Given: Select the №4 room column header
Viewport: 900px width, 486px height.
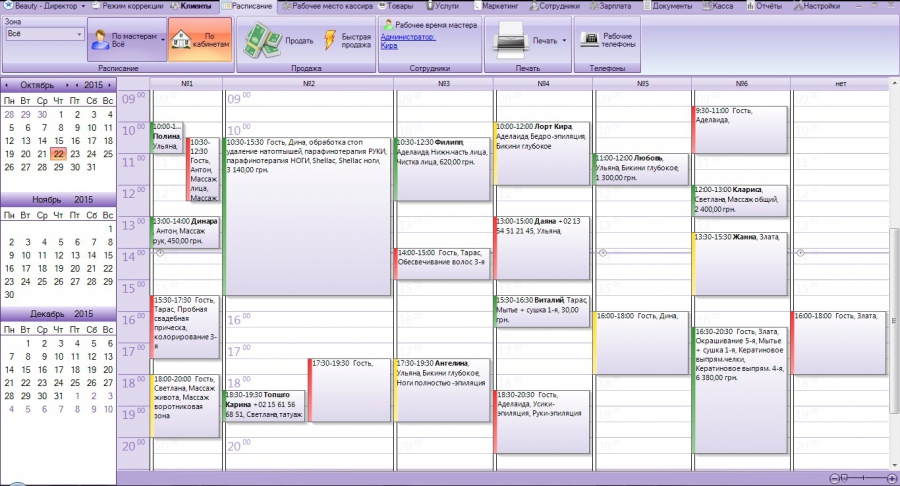Looking at the screenshot, I should [x=543, y=84].
